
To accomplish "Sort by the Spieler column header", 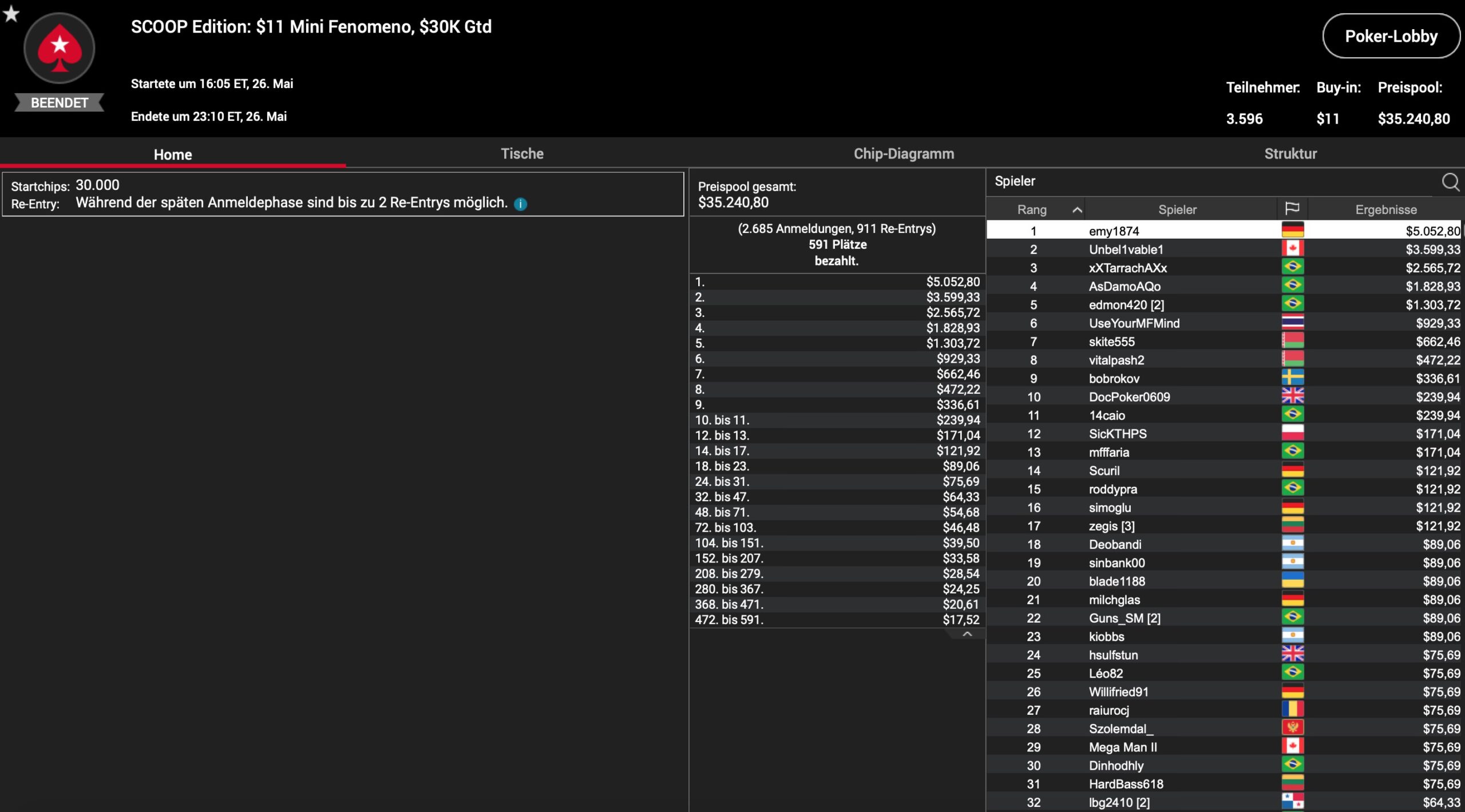I will coord(1177,209).
